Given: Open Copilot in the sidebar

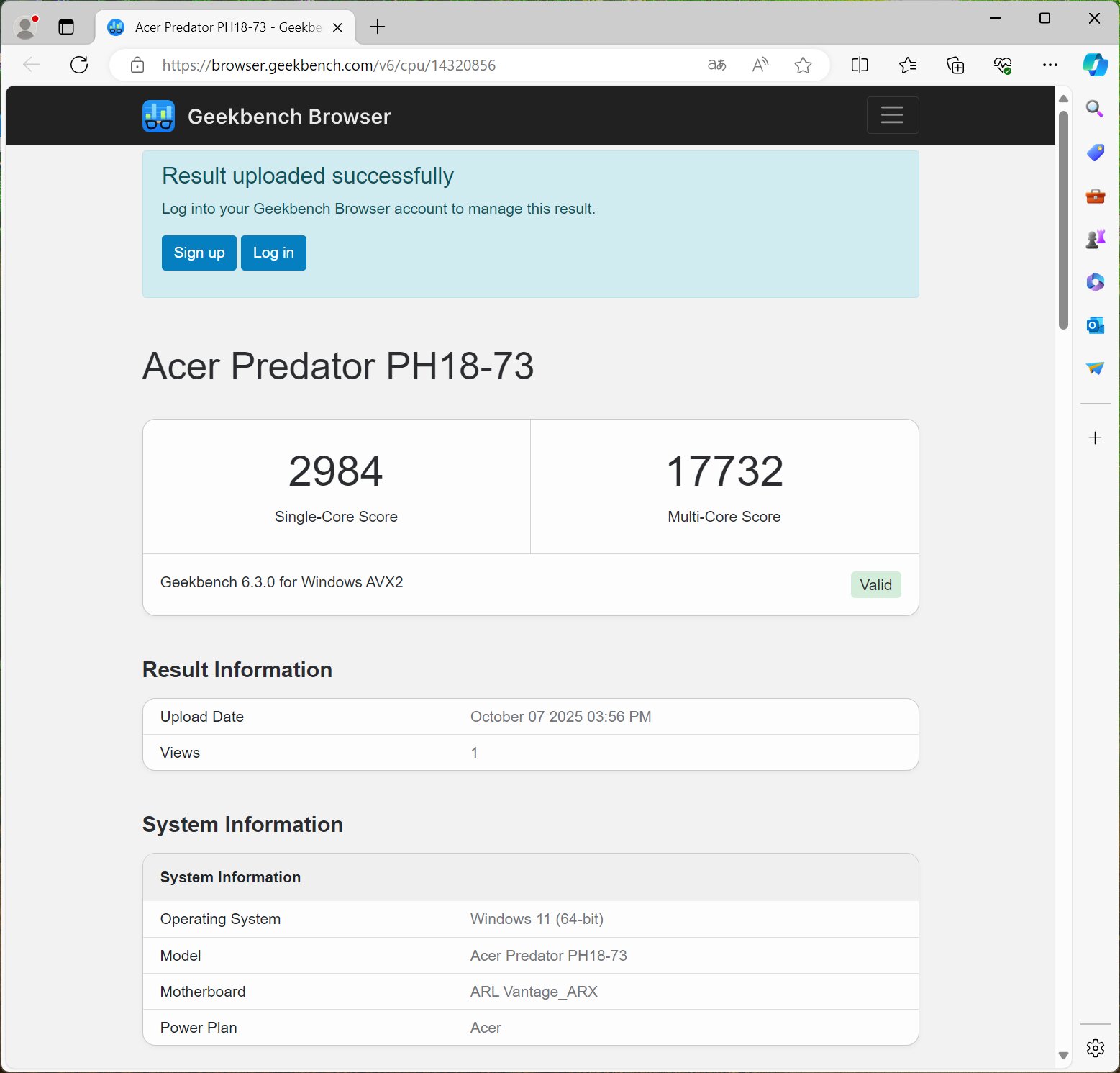Looking at the screenshot, I should [x=1095, y=65].
